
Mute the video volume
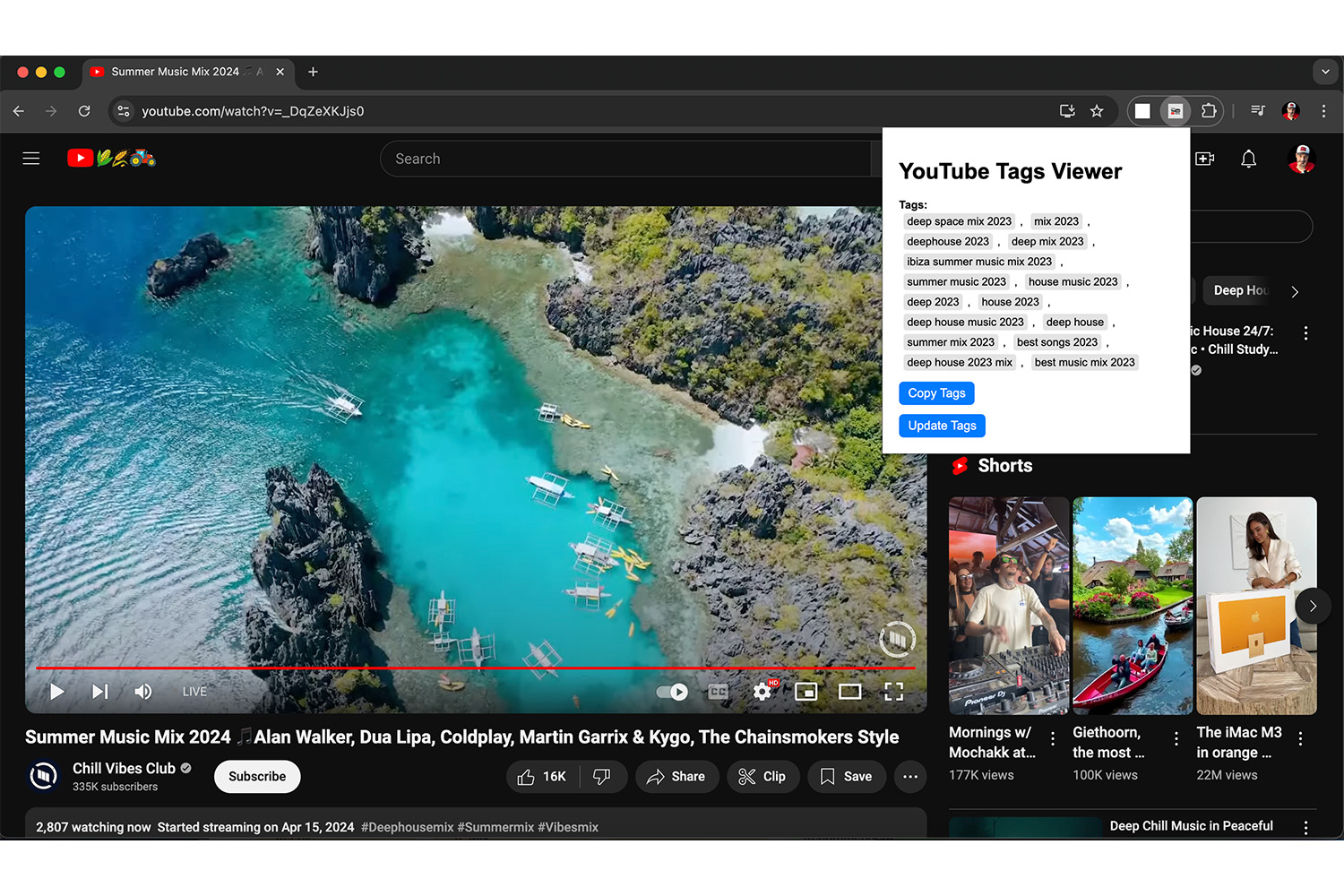[x=143, y=692]
